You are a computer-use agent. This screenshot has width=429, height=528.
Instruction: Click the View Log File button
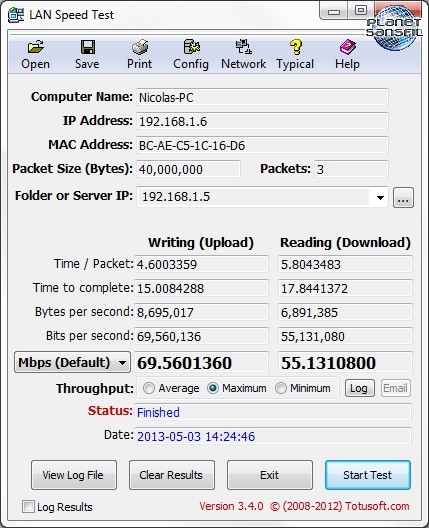(74, 475)
